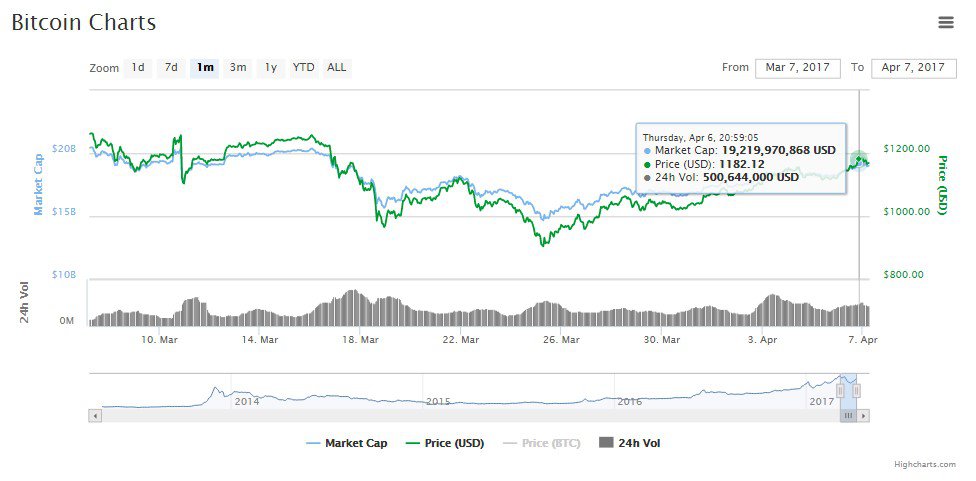Set zoom range to 7d
The image size is (976, 481).
click(171, 68)
